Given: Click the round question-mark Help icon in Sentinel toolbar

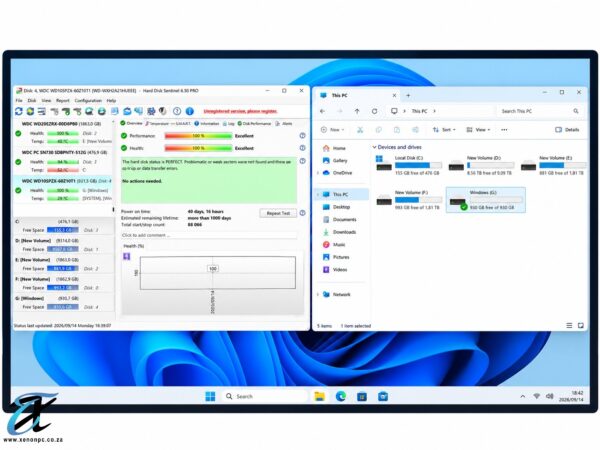Looking at the screenshot, I should click(x=177, y=111).
